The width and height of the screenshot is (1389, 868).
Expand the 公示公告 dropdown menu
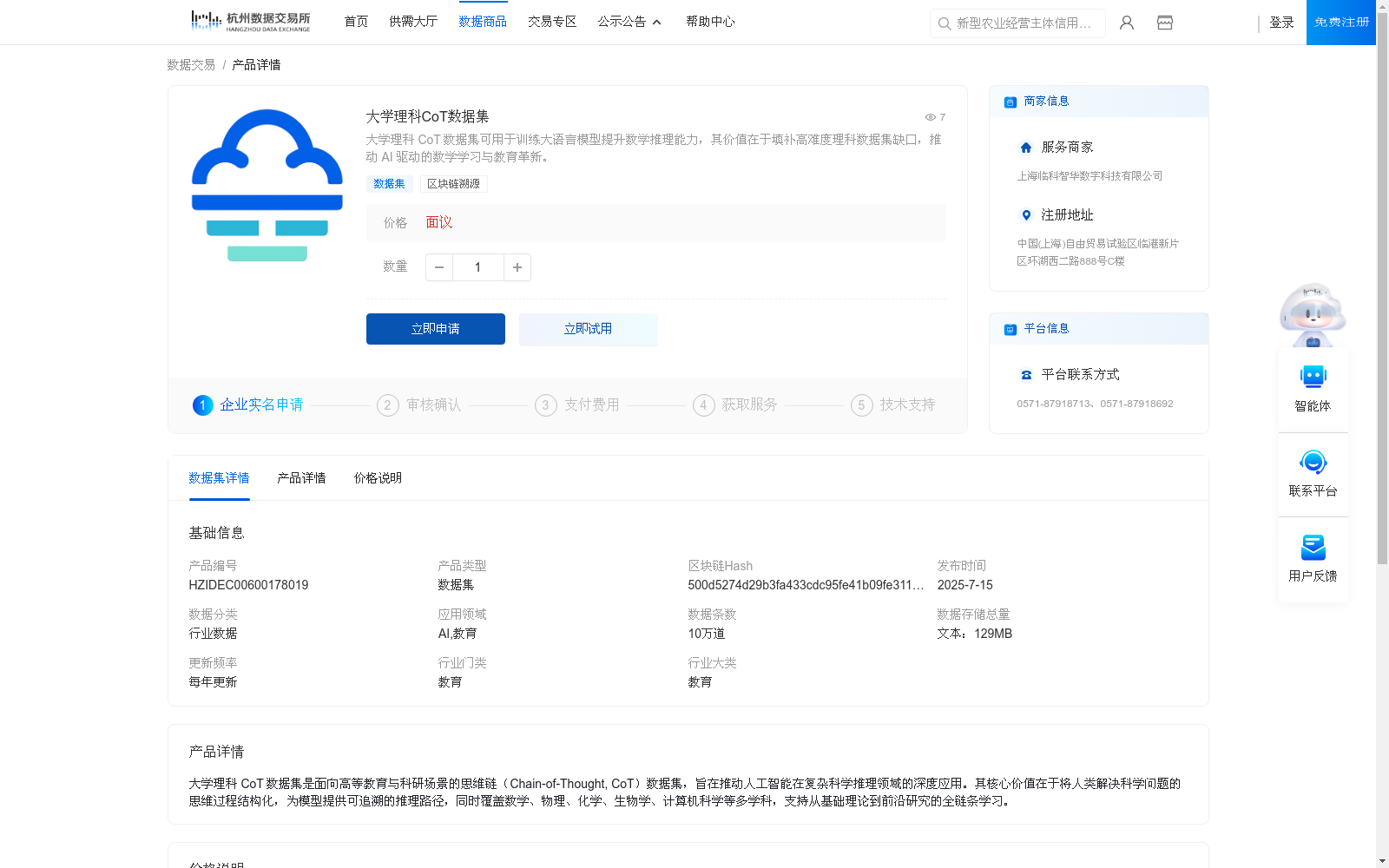629,22
